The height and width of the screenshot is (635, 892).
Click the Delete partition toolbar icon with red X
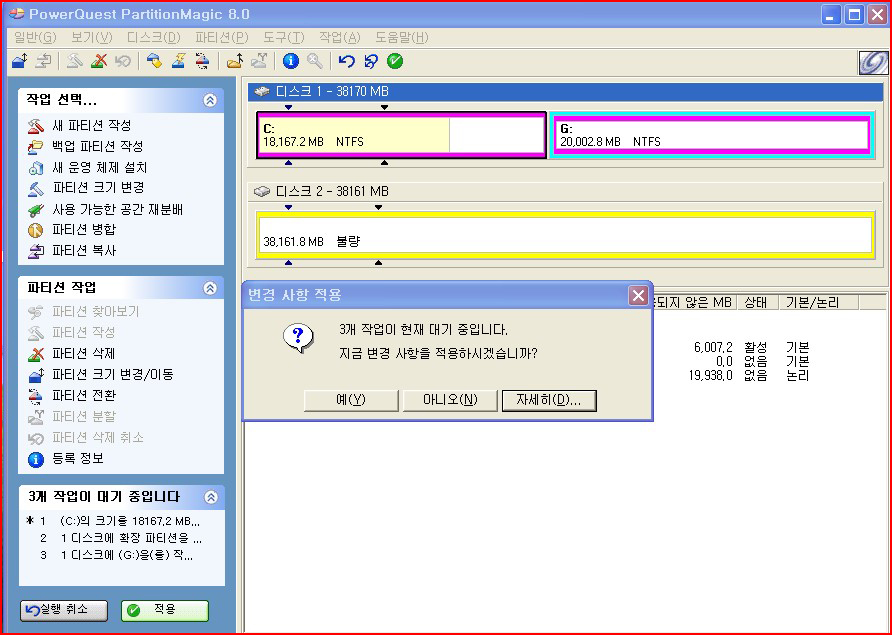click(x=98, y=61)
